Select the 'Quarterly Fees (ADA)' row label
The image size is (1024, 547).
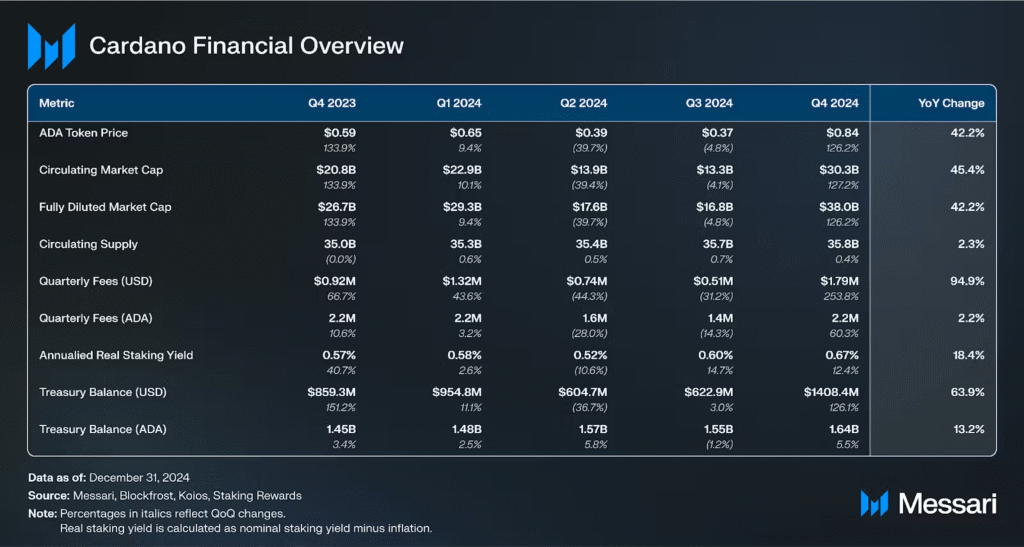click(x=96, y=319)
